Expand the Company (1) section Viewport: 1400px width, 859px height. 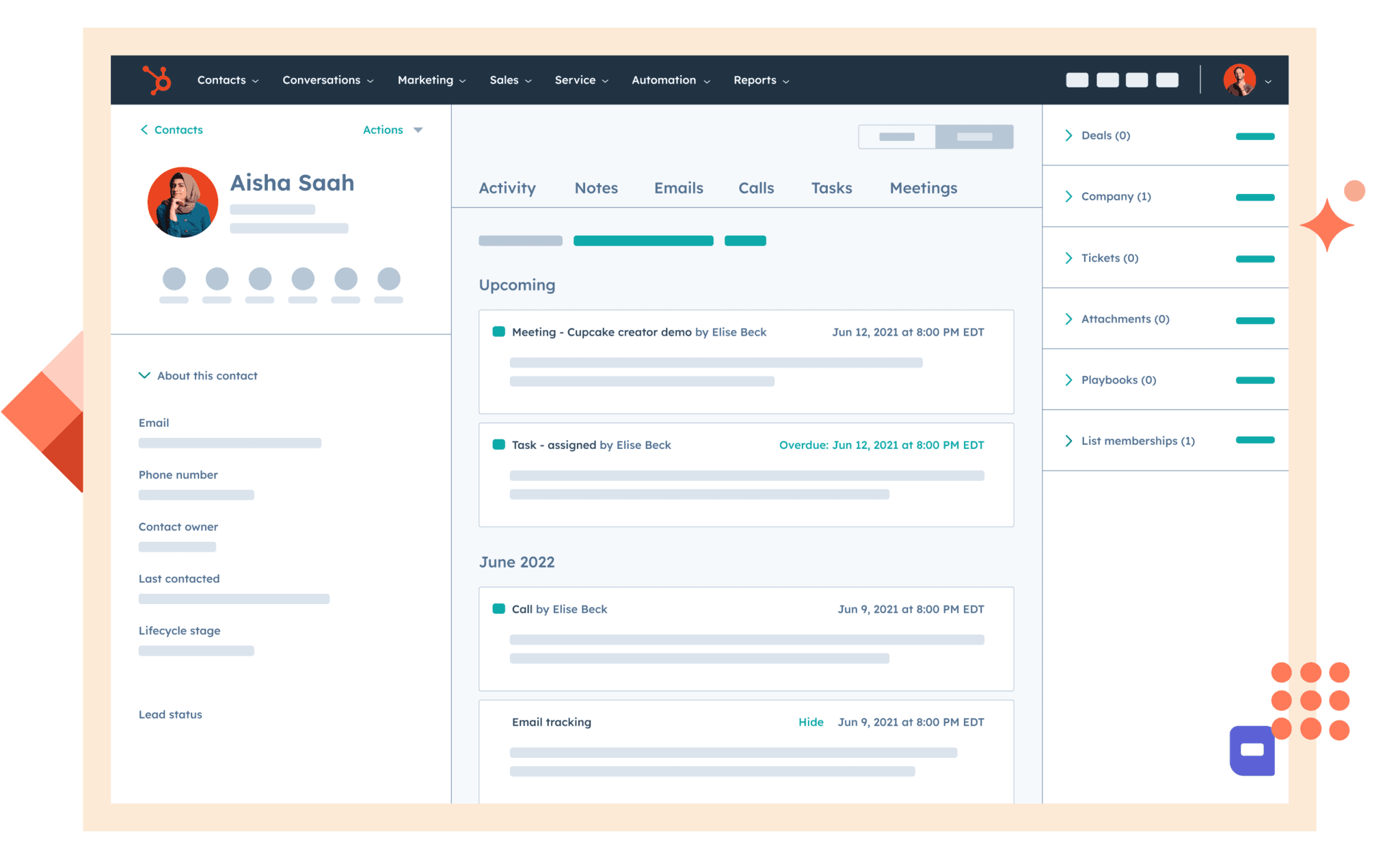(x=1108, y=196)
